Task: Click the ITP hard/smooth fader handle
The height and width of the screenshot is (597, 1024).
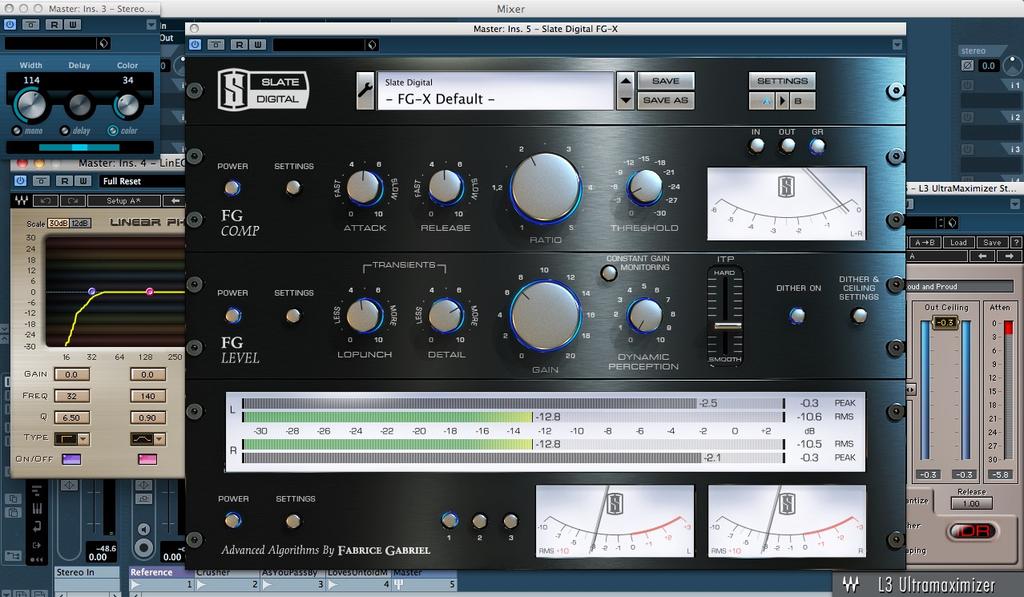Action: 726,325
